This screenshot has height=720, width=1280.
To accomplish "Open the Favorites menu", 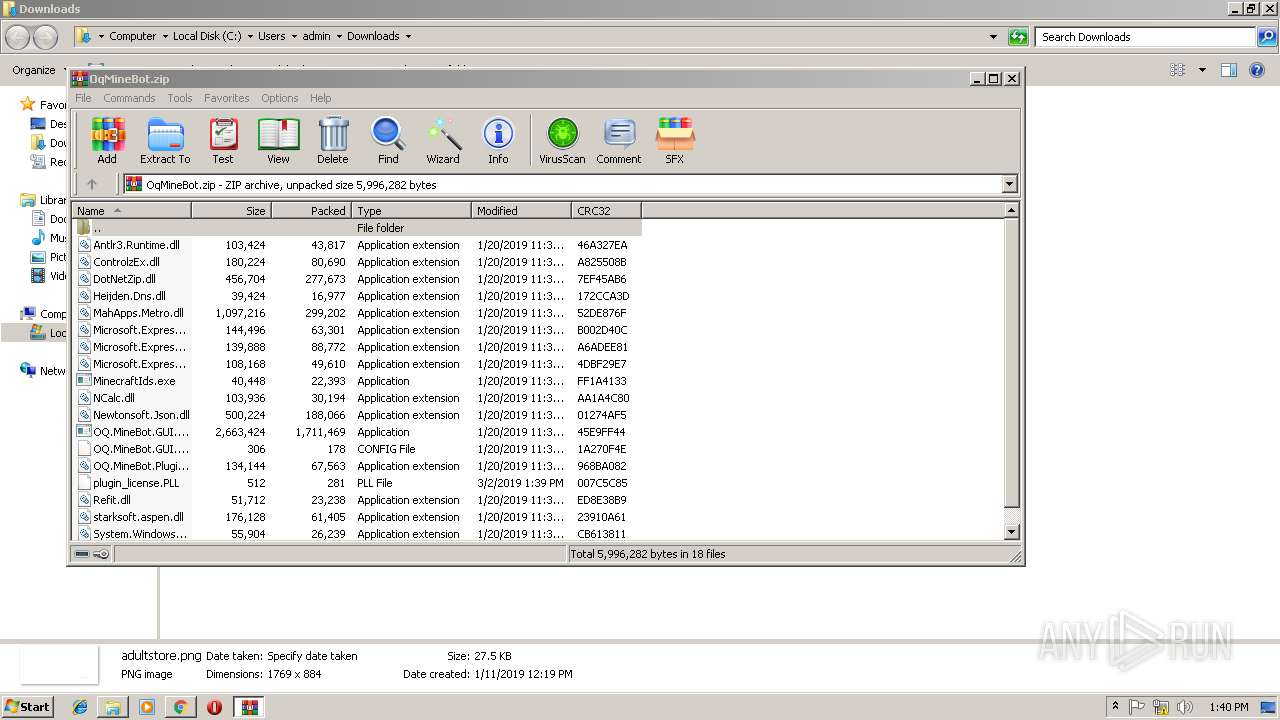I will [227, 98].
